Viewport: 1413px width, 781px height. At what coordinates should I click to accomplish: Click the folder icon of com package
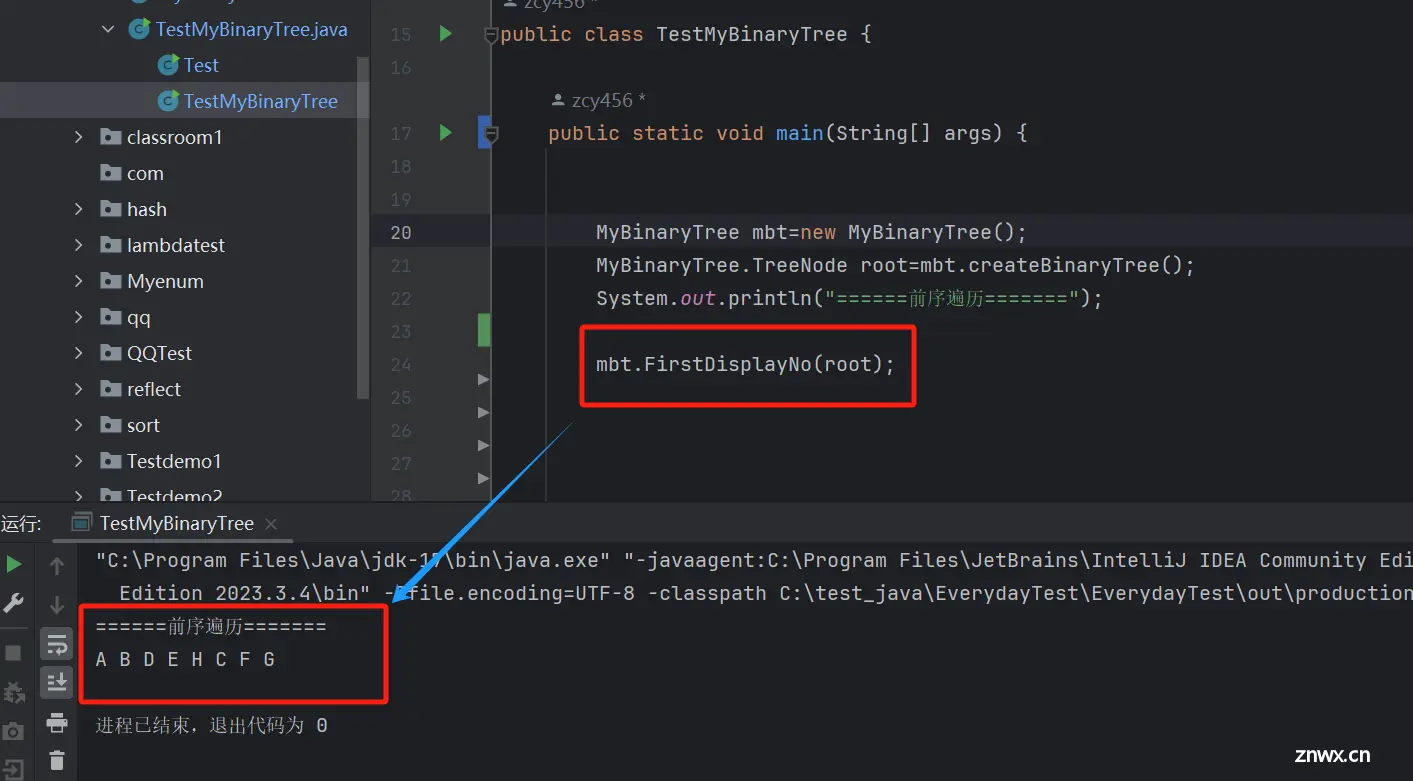(110, 173)
